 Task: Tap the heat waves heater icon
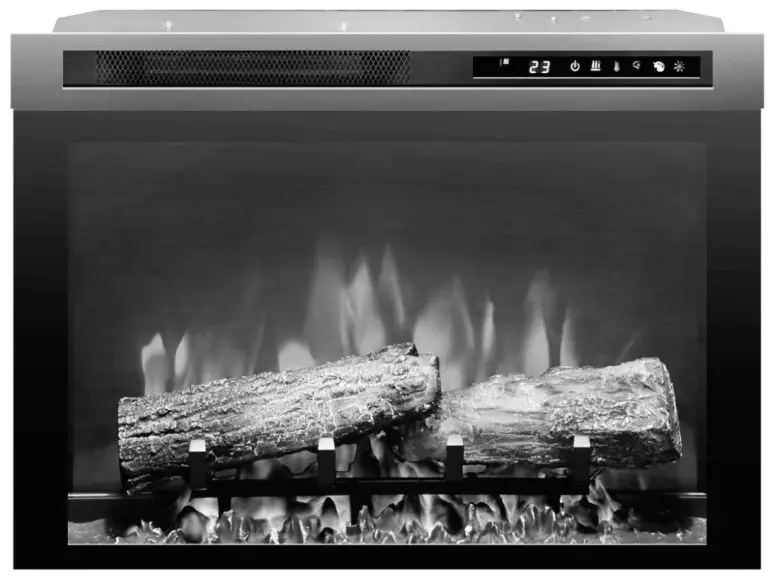pyautogui.click(x=595, y=66)
